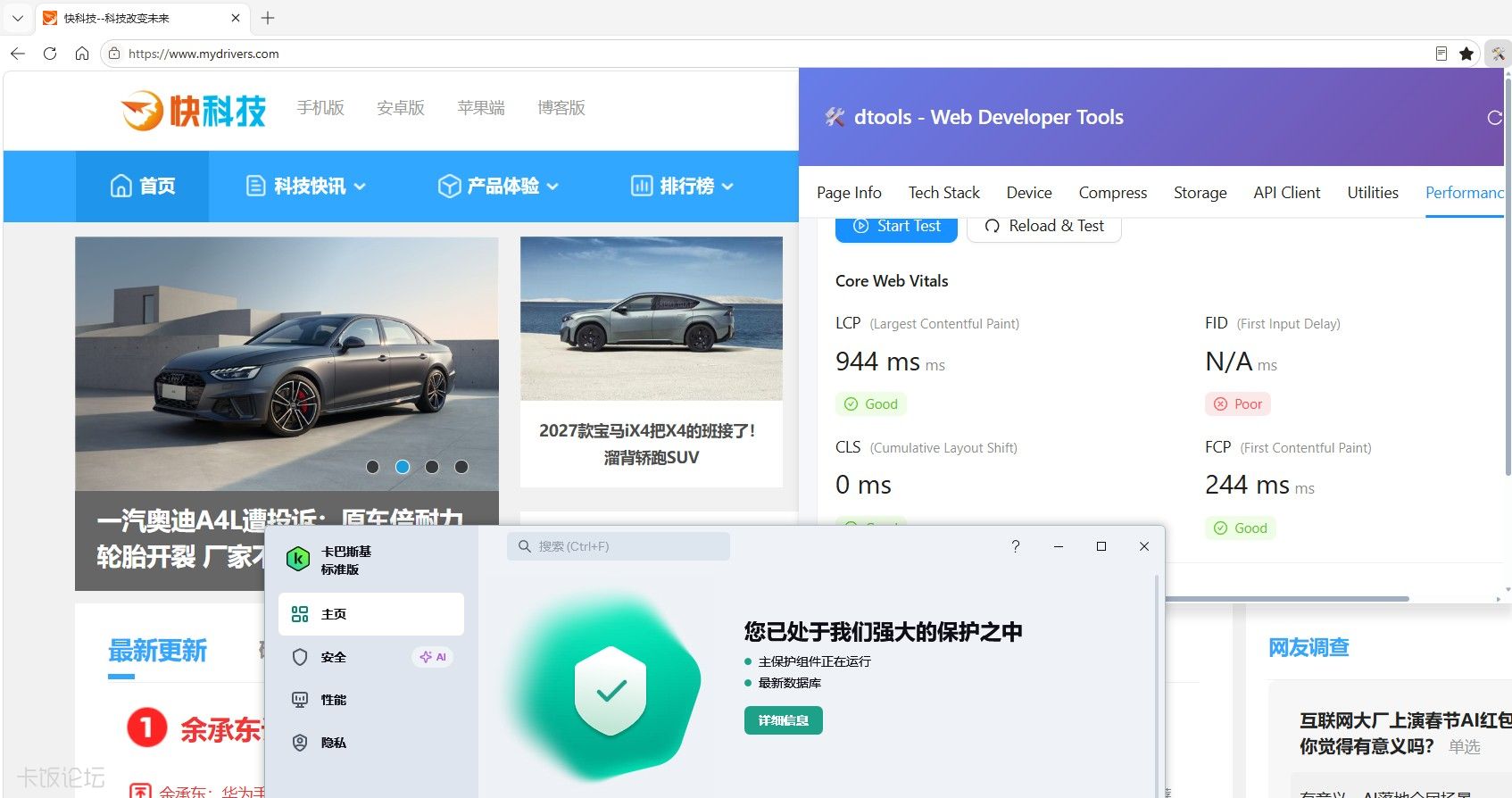Close the 快科技 browser tab

pos(236,18)
